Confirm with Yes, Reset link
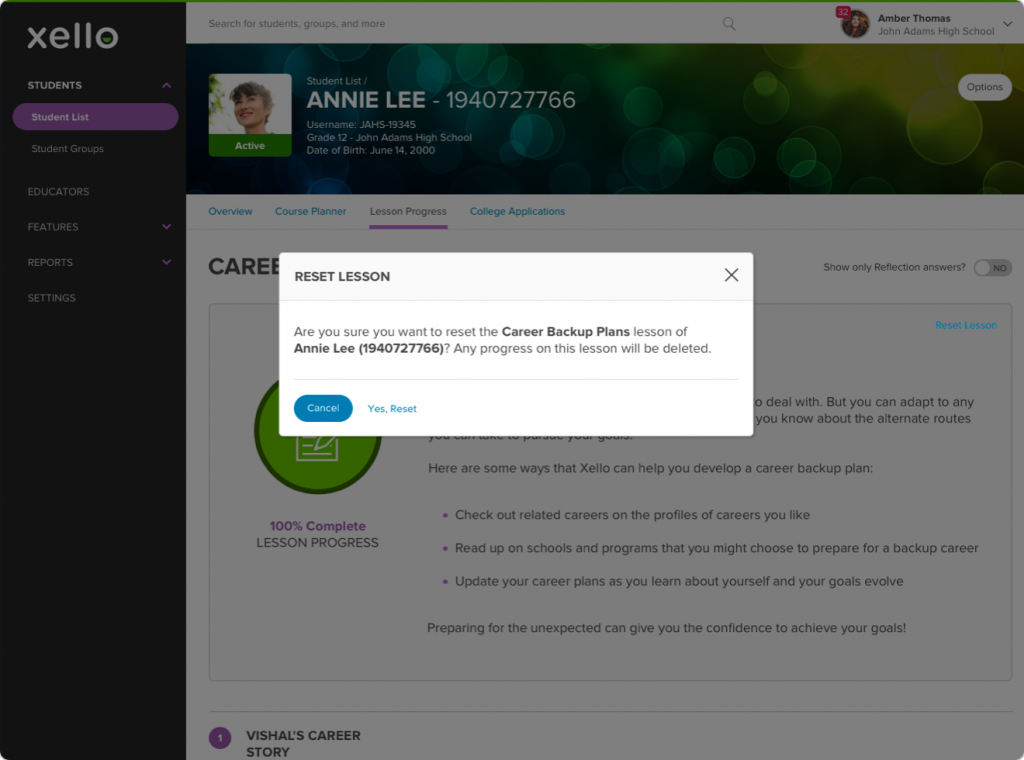Image resolution: width=1024 pixels, height=760 pixels. [392, 409]
